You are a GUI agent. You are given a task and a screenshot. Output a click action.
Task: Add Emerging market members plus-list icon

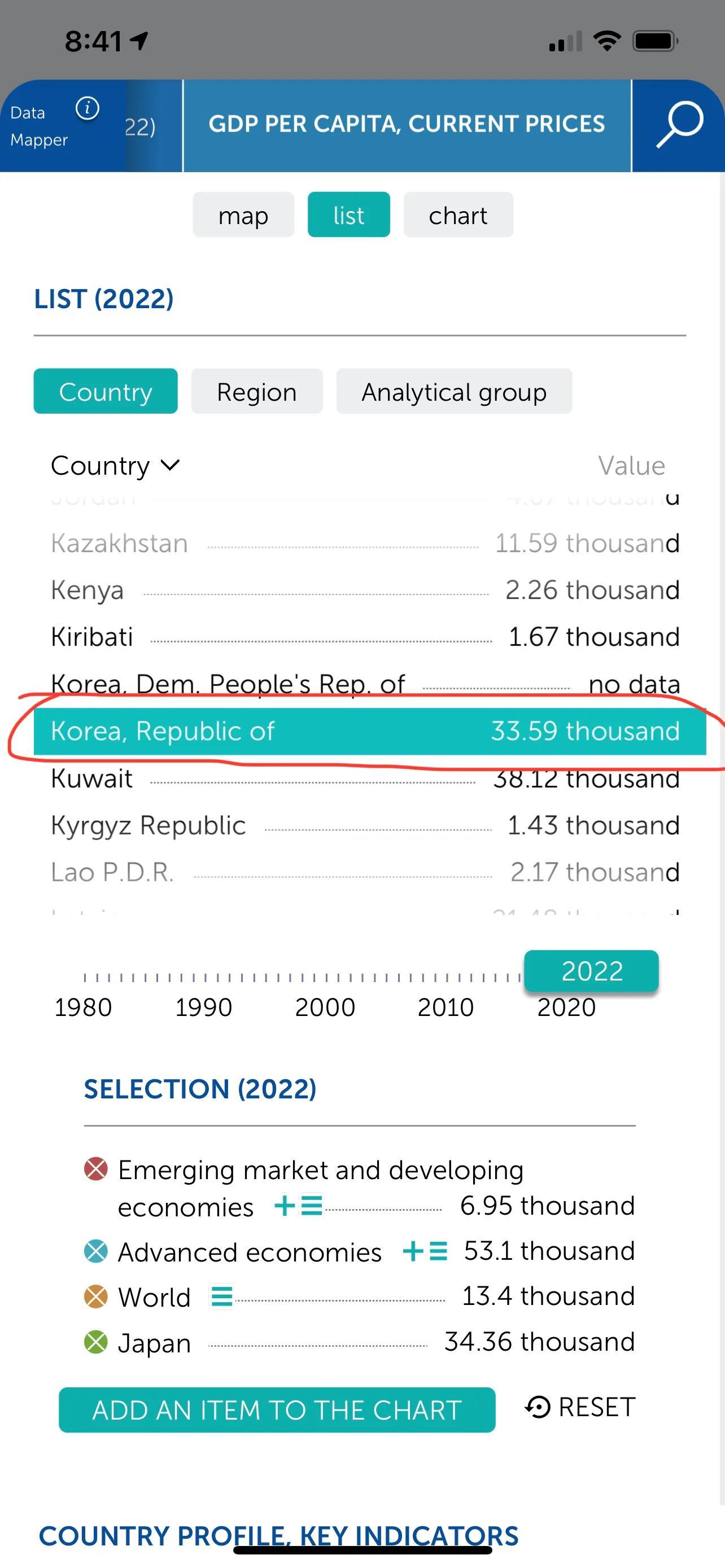click(298, 1205)
